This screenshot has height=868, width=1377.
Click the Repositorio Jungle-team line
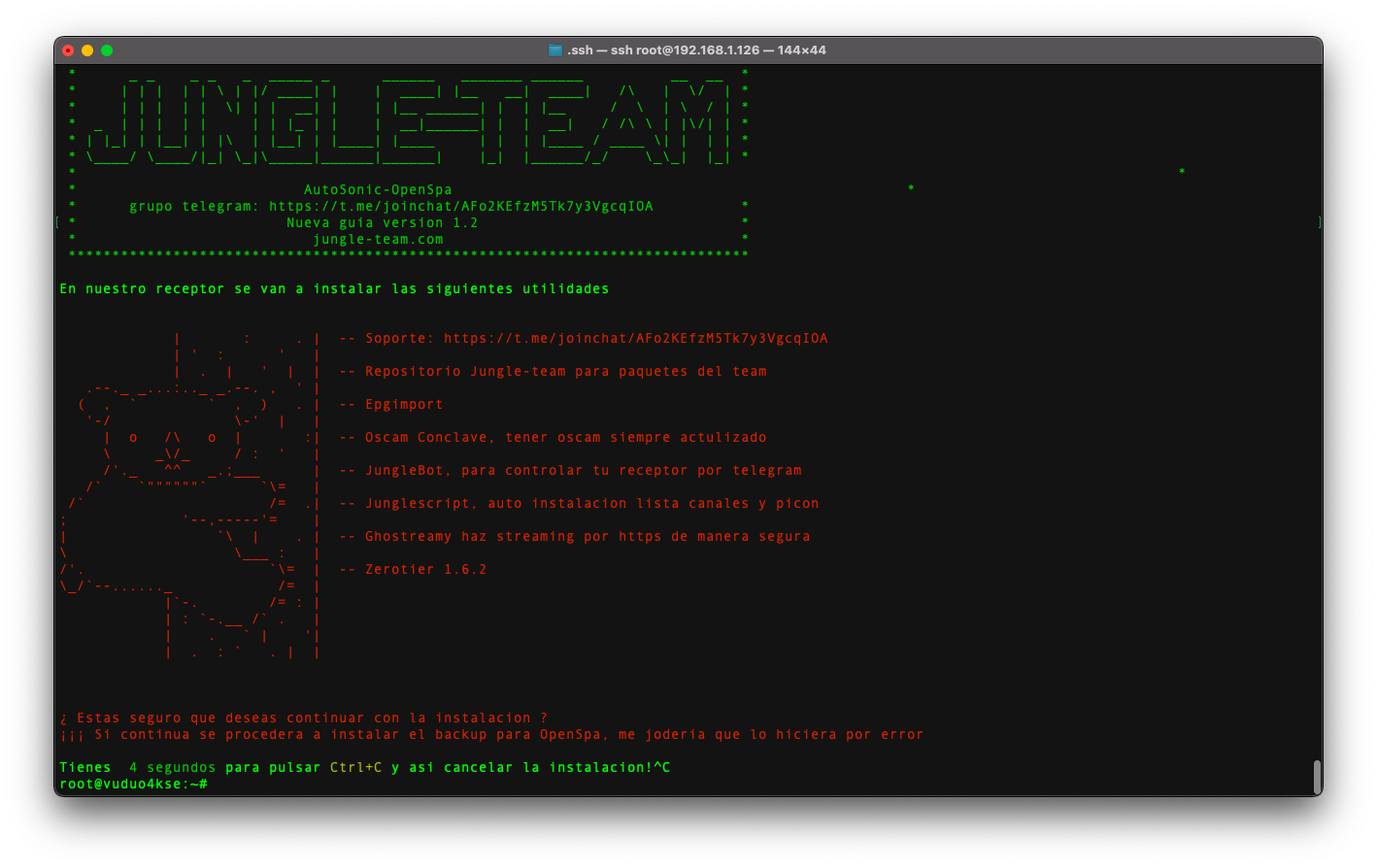565,372
